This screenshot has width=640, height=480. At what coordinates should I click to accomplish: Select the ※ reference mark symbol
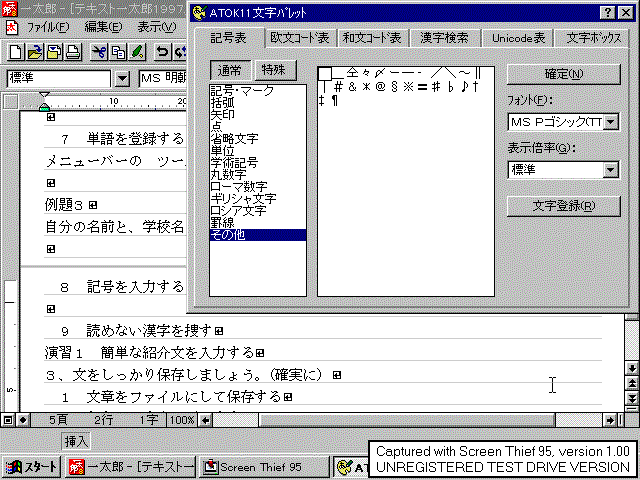[x=408, y=87]
